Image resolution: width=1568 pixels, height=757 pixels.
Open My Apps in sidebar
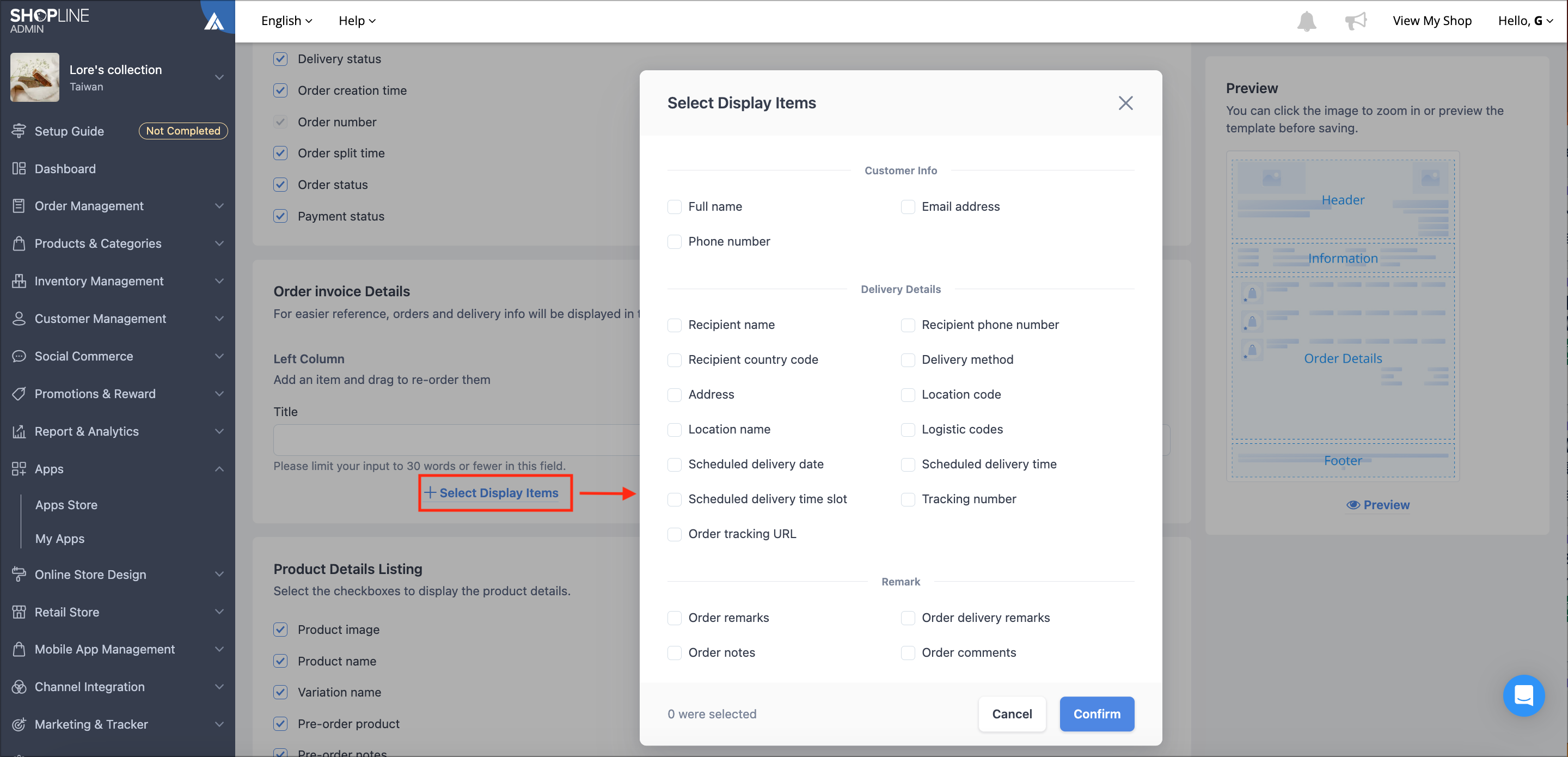click(60, 539)
